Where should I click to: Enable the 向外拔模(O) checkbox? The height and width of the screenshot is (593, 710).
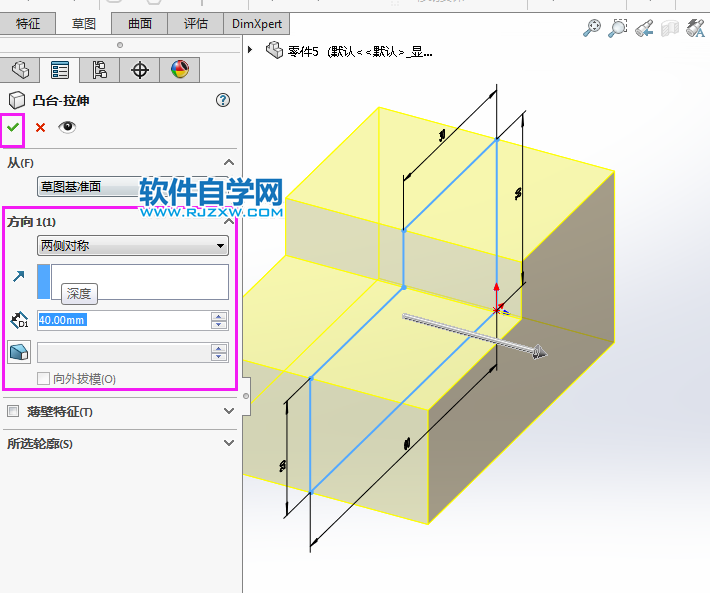pyautogui.click(x=43, y=378)
